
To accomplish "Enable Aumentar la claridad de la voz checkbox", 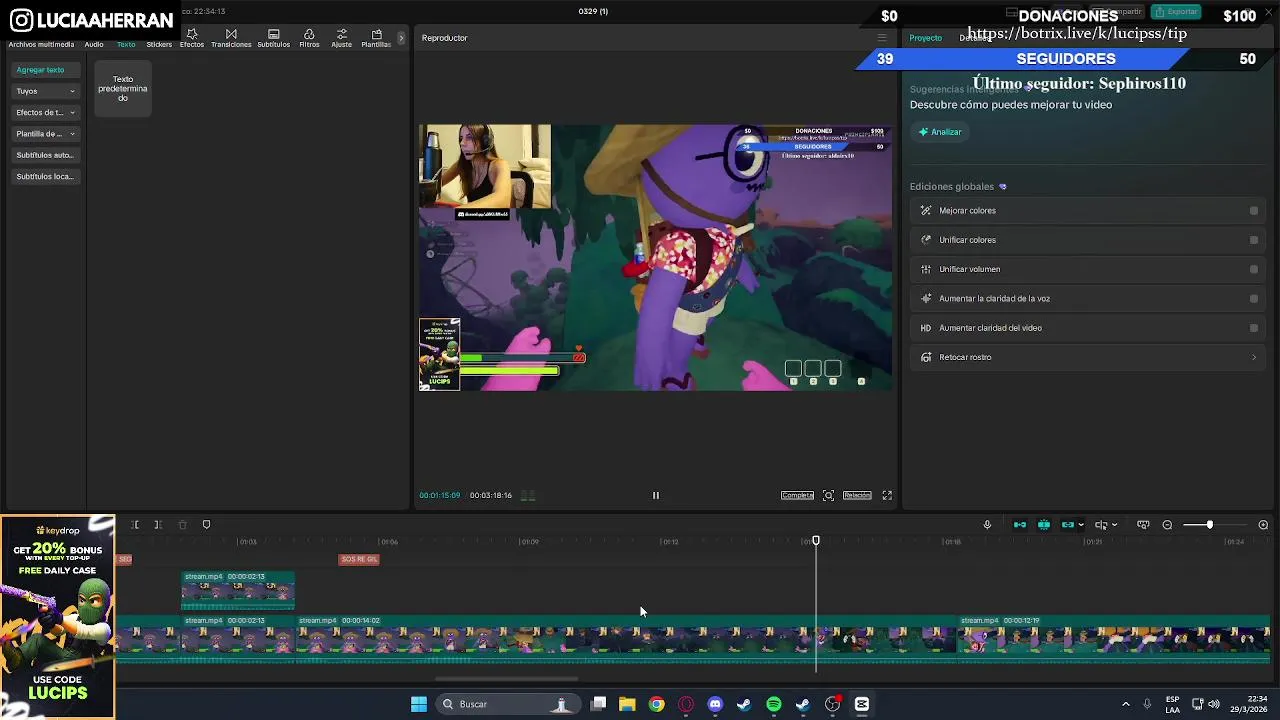I will [1254, 298].
